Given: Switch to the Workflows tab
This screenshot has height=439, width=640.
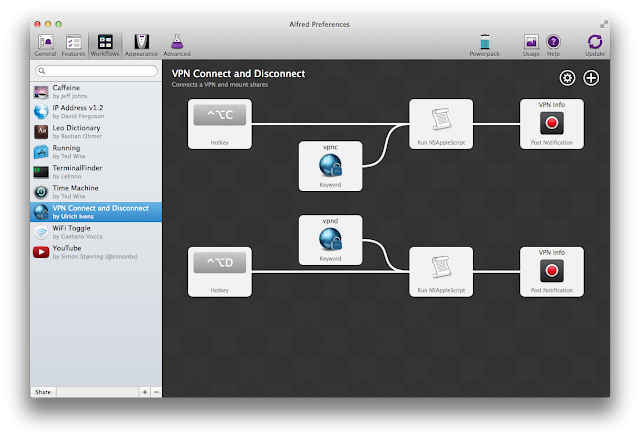Looking at the screenshot, I should coord(105,45).
